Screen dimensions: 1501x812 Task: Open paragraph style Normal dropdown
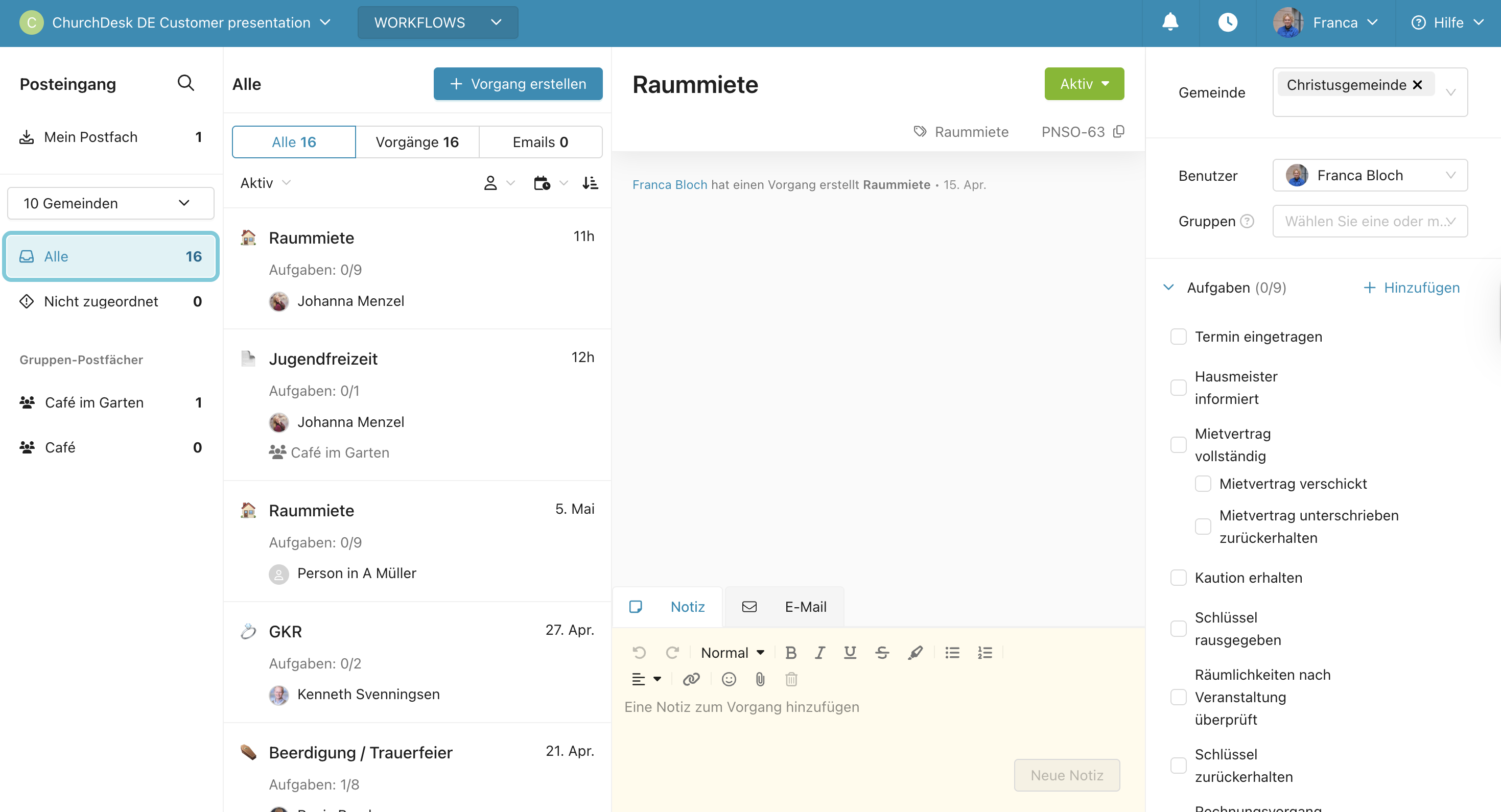pos(733,652)
